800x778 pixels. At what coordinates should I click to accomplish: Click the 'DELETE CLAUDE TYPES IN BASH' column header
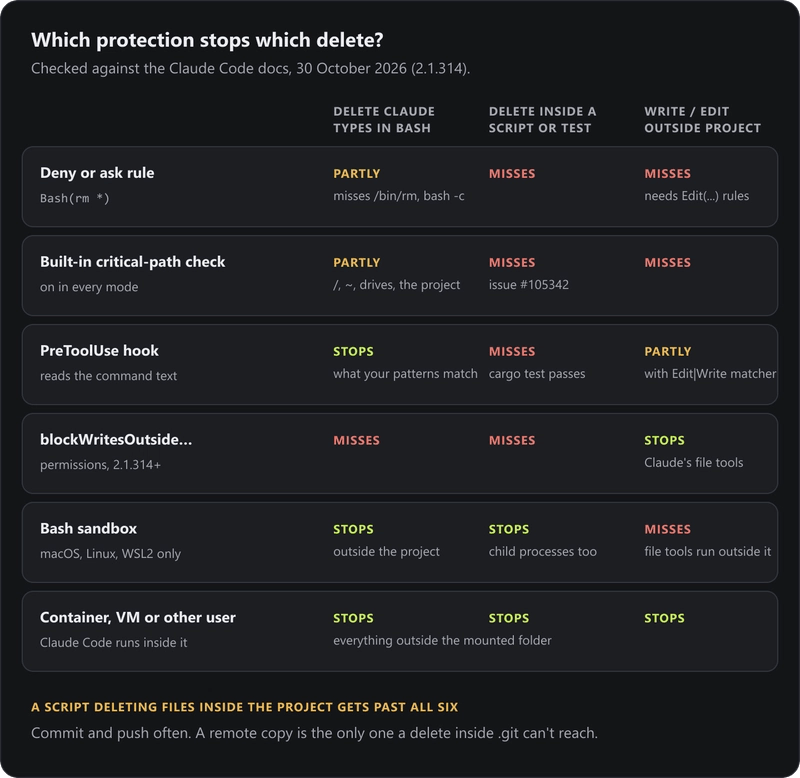click(384, 119)
